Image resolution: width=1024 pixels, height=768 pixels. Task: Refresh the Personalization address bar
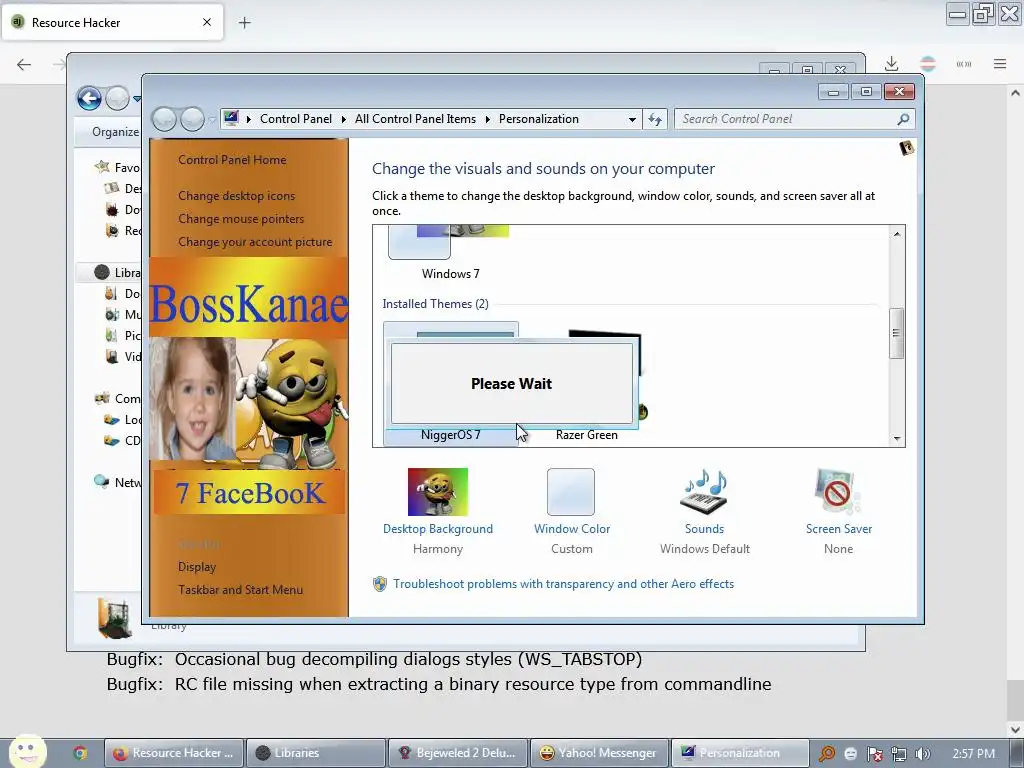coord(655,119)
